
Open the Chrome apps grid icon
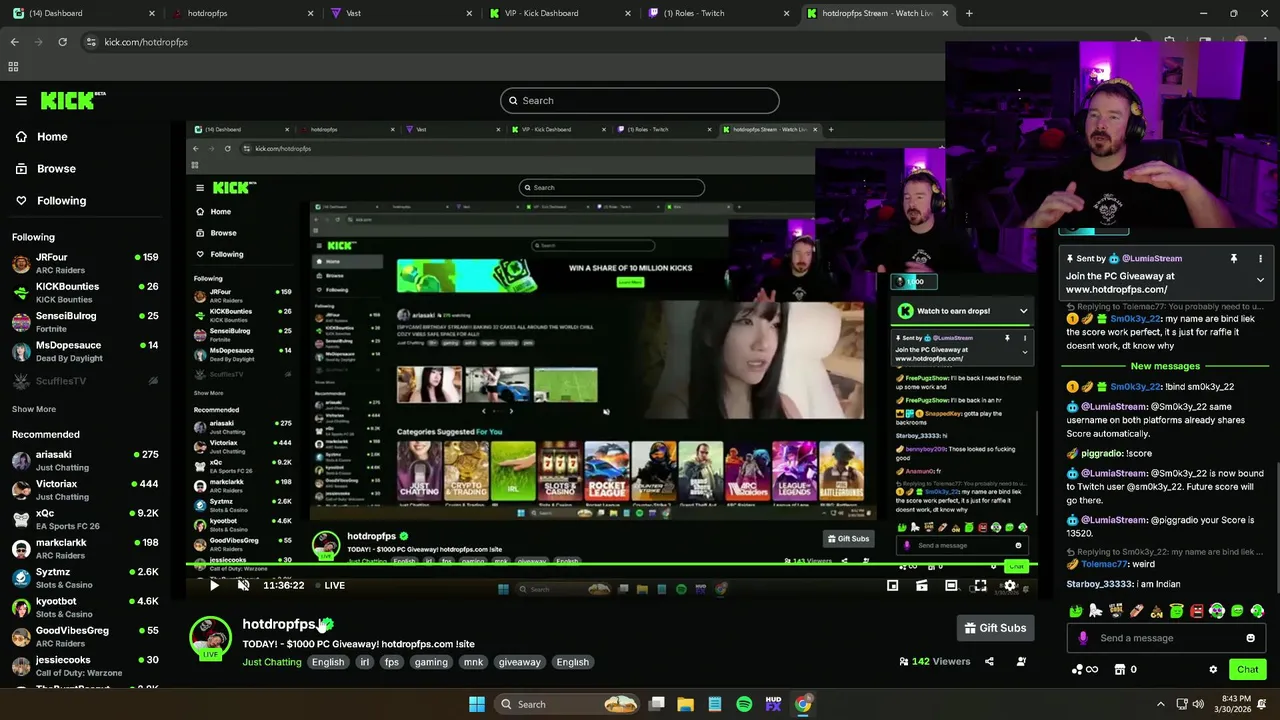[13, 67]
